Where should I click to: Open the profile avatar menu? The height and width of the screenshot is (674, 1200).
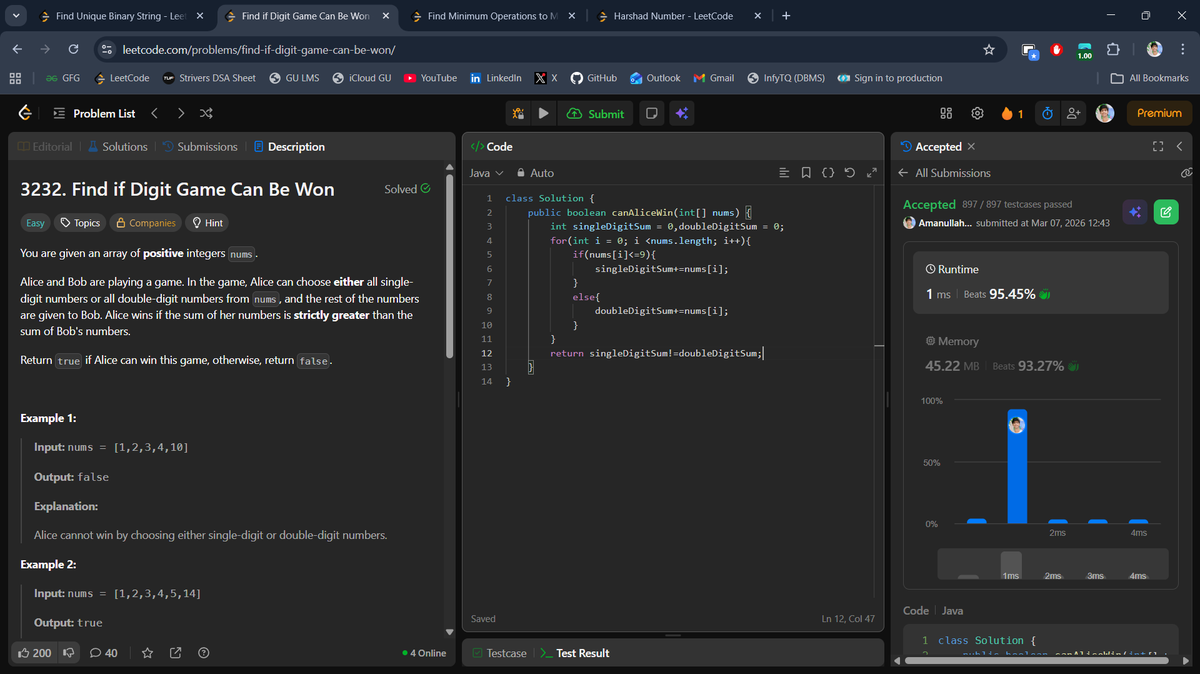pyautogui.click(x=1105, y=113)
